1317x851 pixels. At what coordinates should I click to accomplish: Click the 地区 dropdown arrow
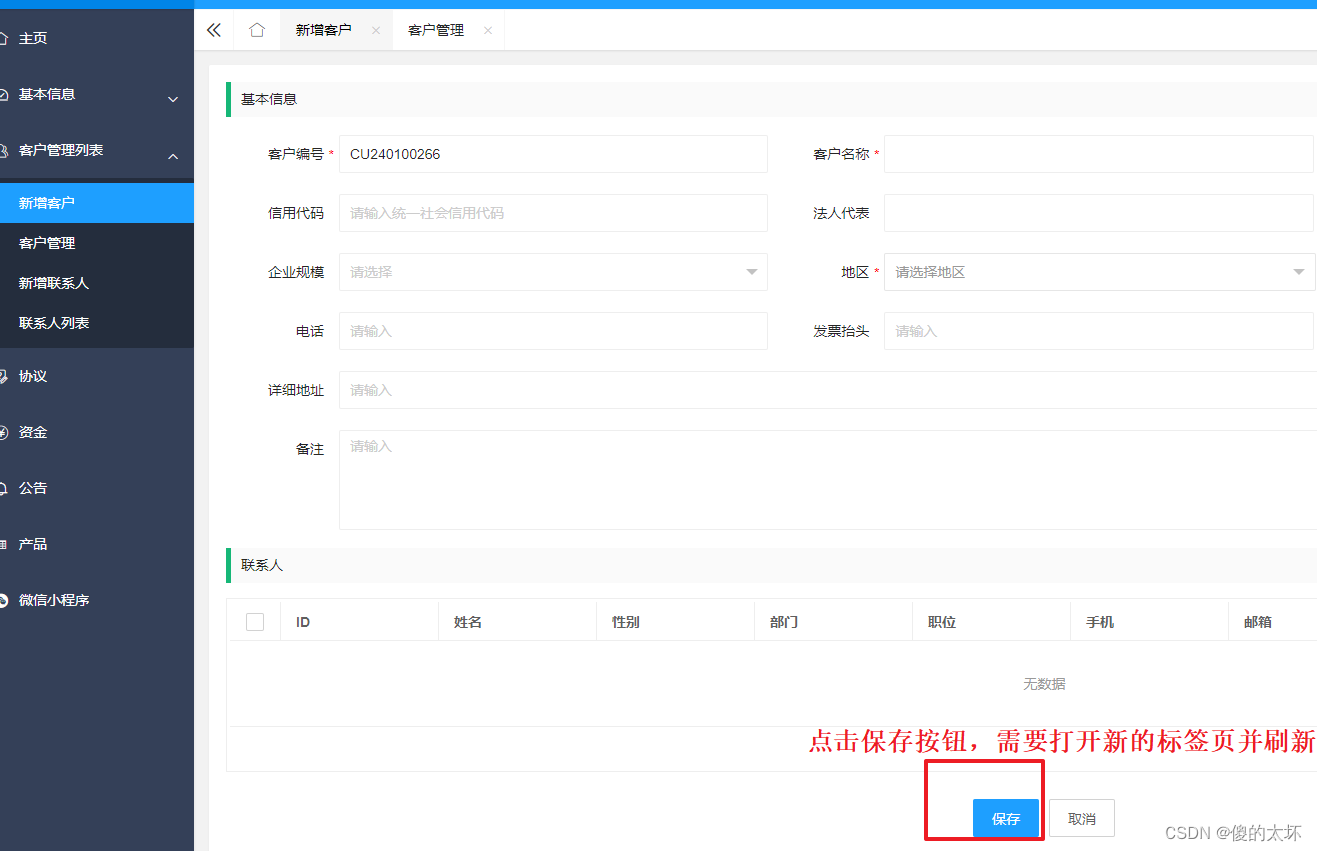(1298, 272)
